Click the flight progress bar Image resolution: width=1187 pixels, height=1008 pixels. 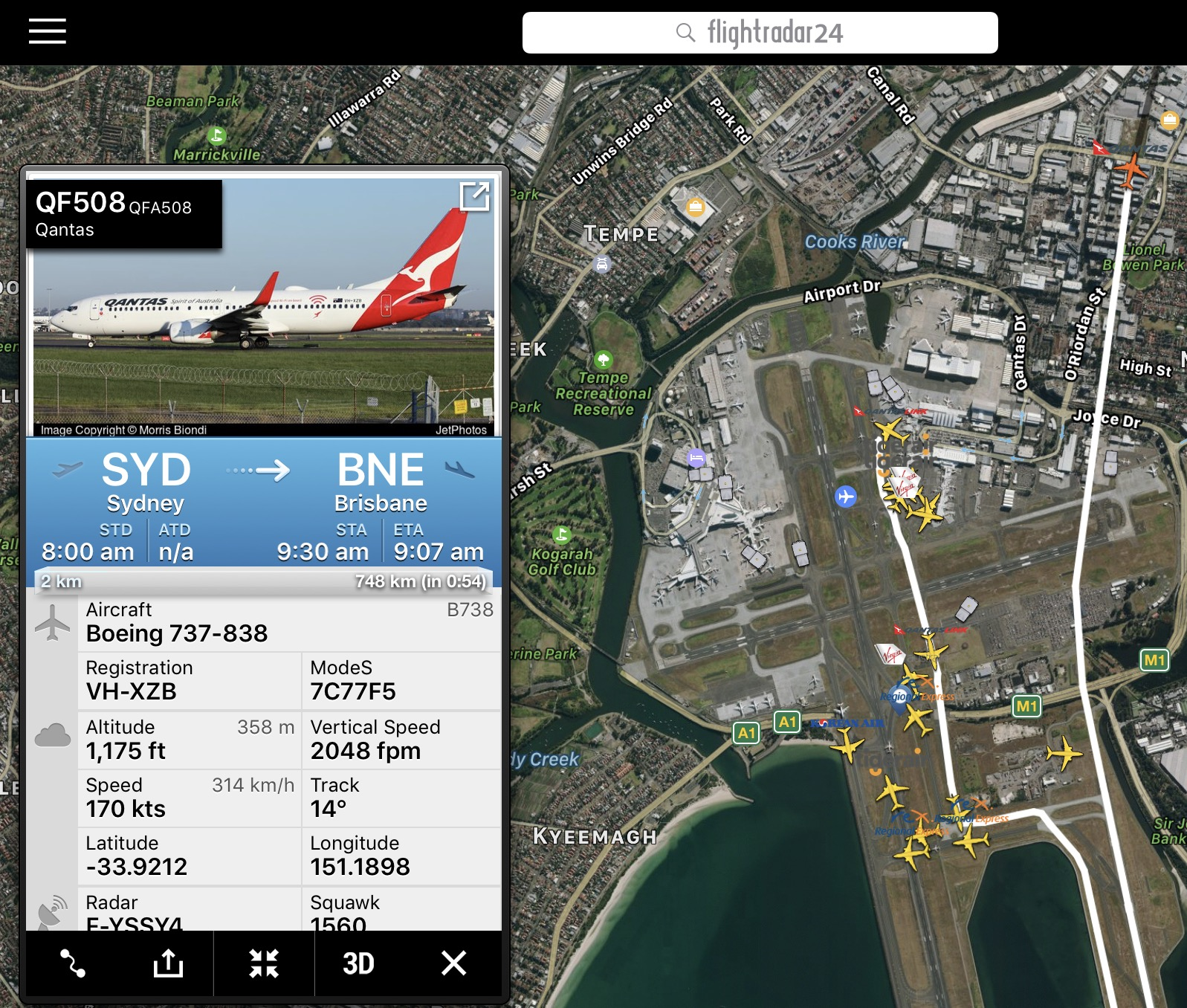click(x=264, y=581)
